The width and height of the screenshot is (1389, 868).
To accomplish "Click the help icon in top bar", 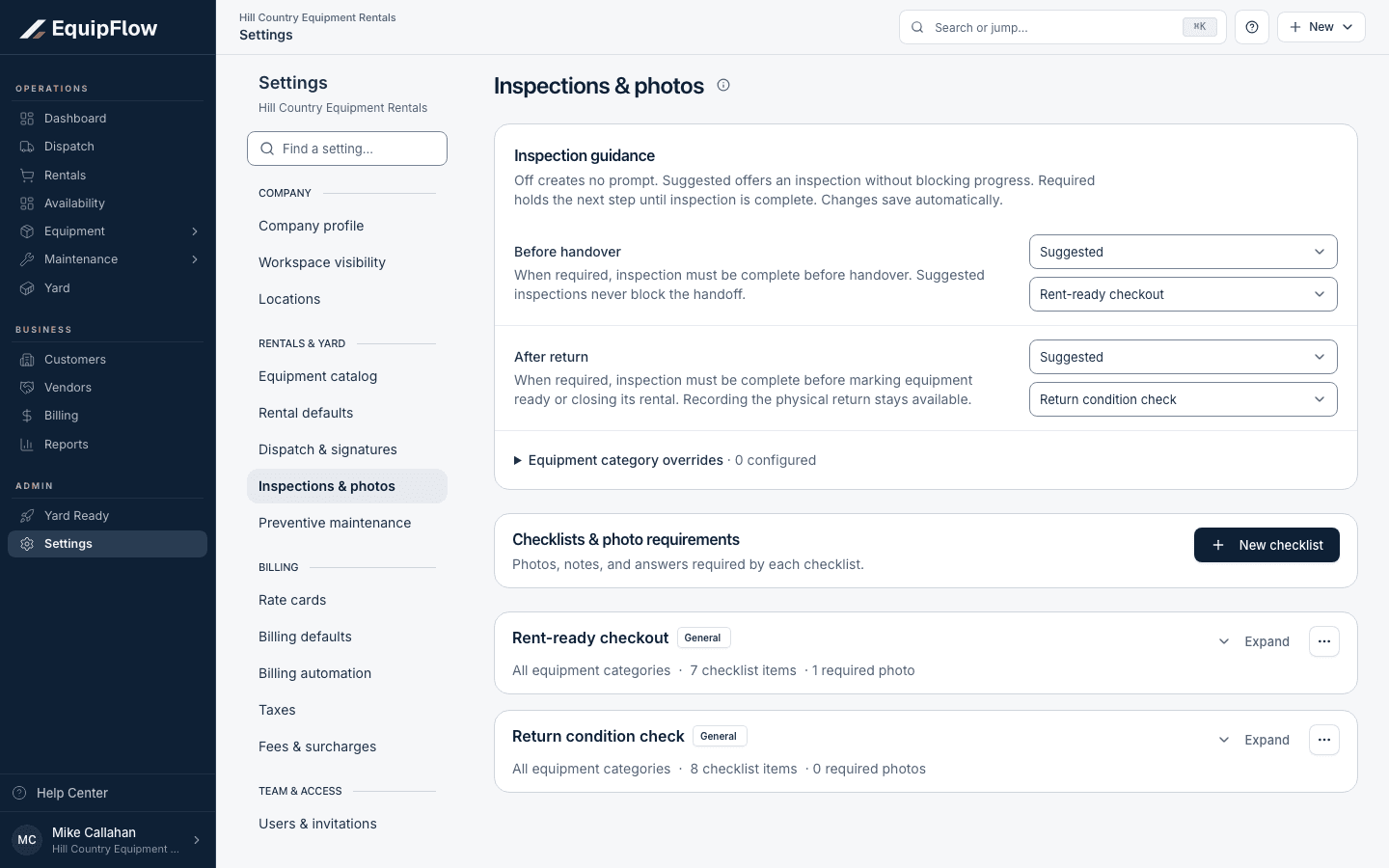I will coord(1252,27).
